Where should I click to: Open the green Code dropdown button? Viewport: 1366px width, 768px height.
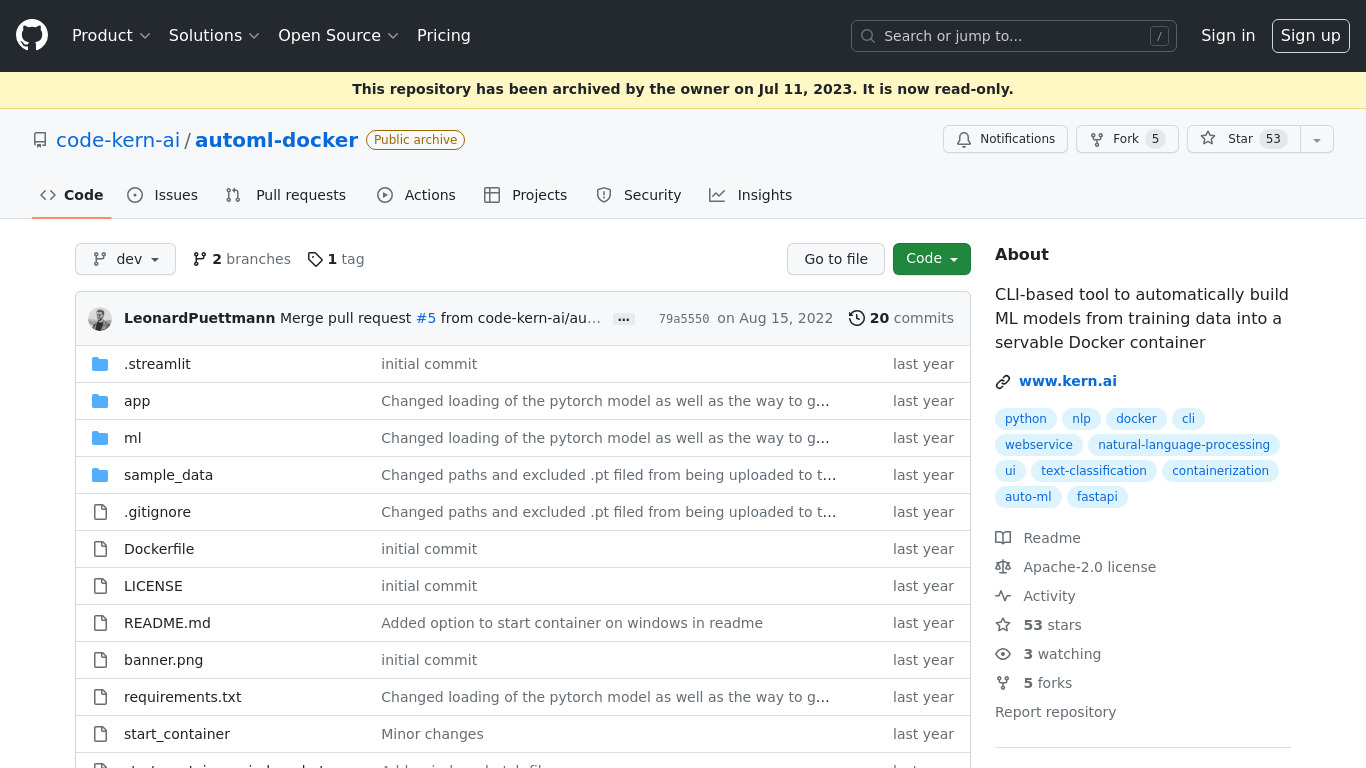[x=931, y=259]
